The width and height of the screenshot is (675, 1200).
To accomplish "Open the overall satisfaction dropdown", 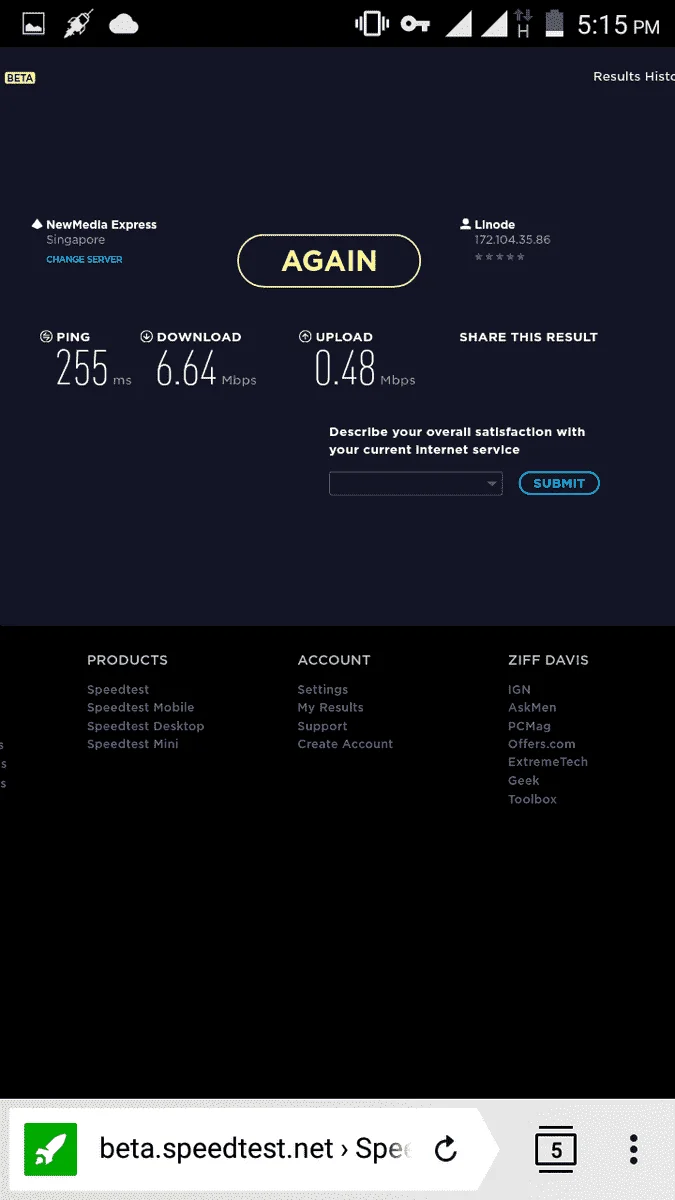I will [416, 484].
